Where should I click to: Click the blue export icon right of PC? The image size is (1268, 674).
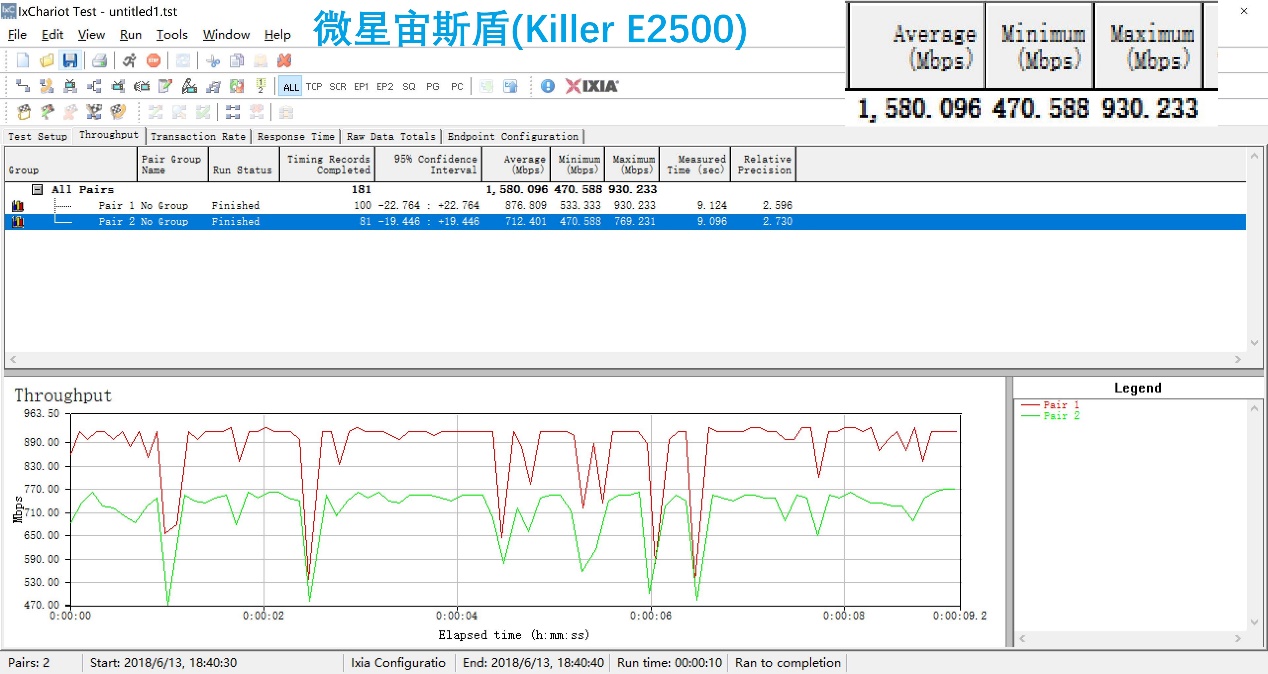(510, 86)
